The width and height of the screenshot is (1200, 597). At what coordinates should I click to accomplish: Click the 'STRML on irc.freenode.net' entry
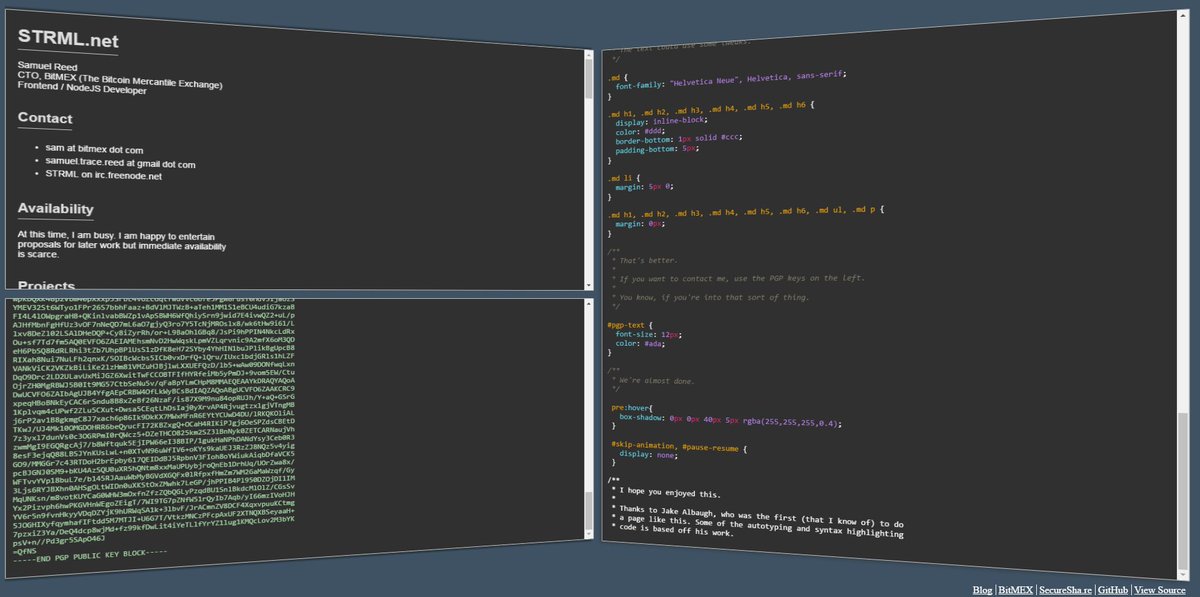(103, 174)
